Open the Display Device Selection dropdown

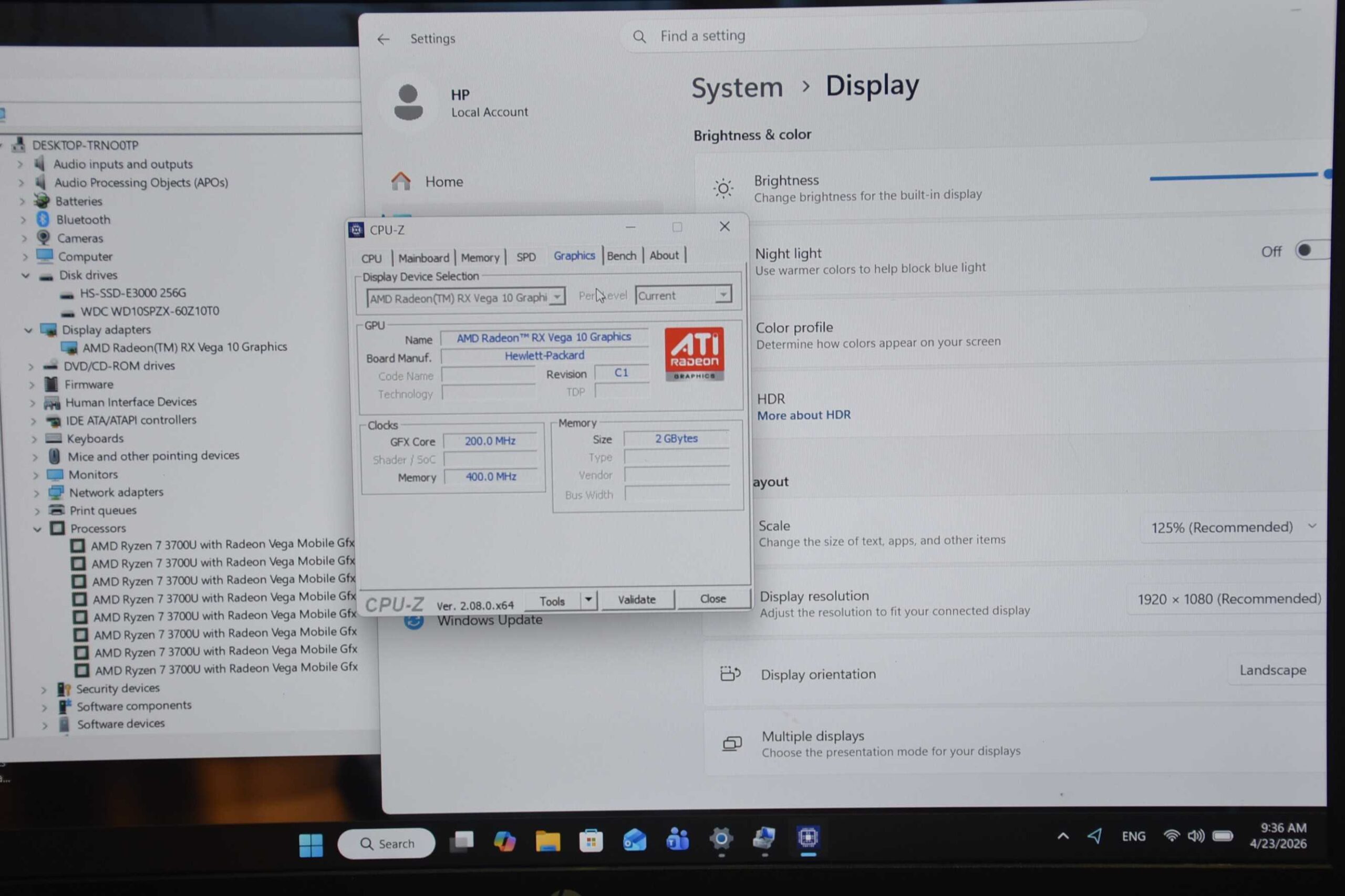click(x=556, y=297)
